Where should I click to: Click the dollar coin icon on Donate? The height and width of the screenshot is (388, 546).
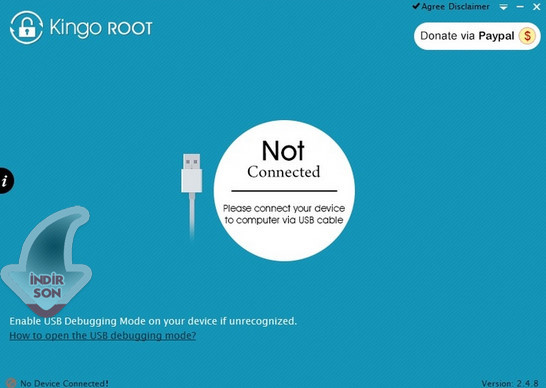click(527, 36)
